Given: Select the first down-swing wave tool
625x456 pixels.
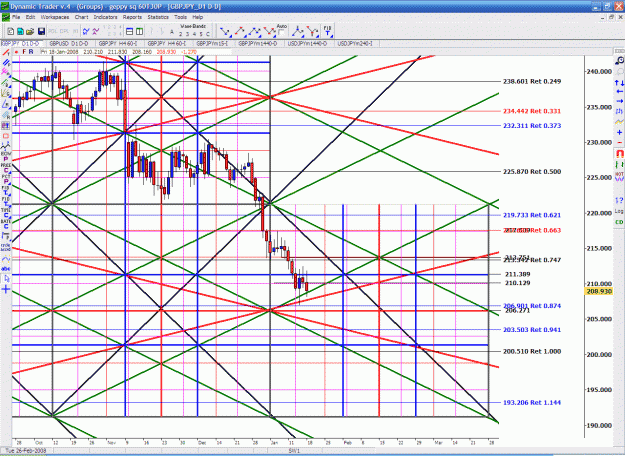Looking at the screenshot, I should click(x=225, y=31).
